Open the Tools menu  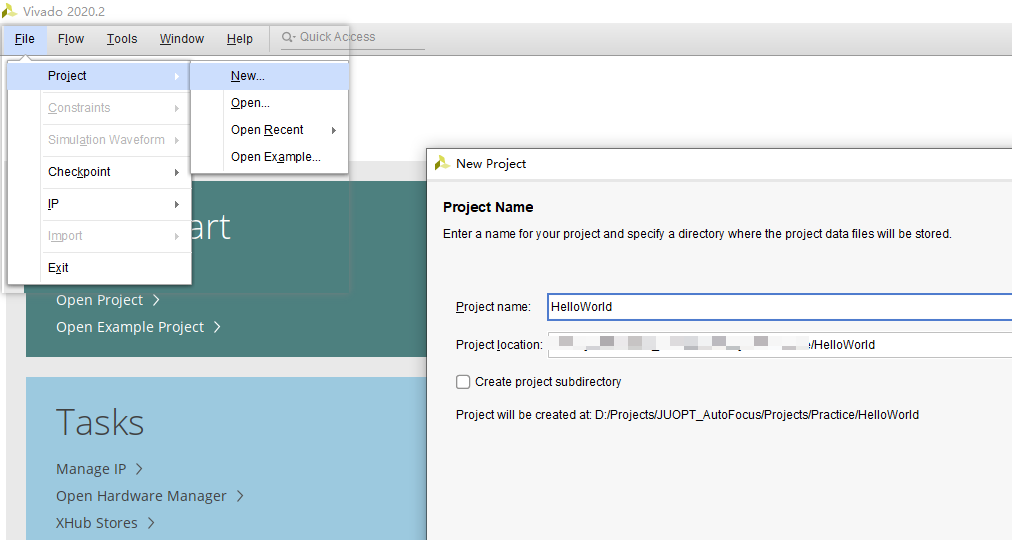tap(122, 39)
